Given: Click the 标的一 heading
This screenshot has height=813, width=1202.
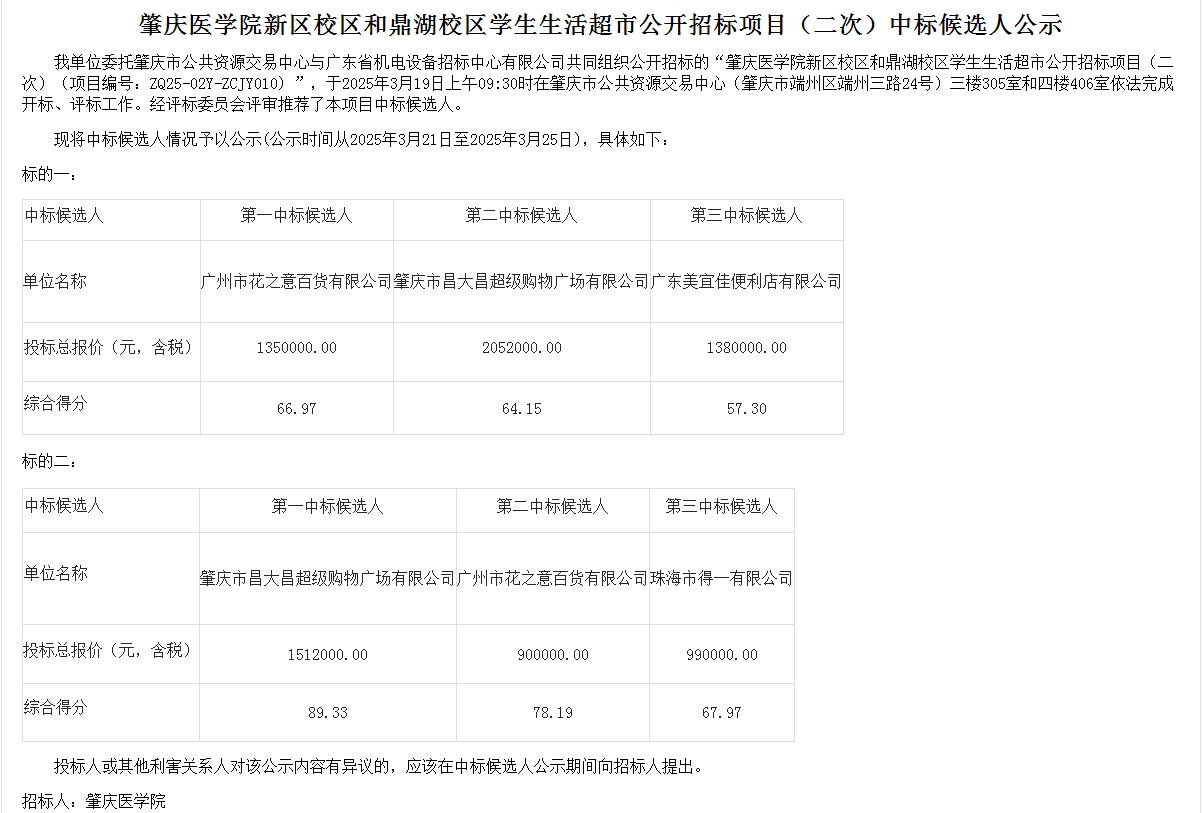Looking at the screenshot, I should pos(50,175).
